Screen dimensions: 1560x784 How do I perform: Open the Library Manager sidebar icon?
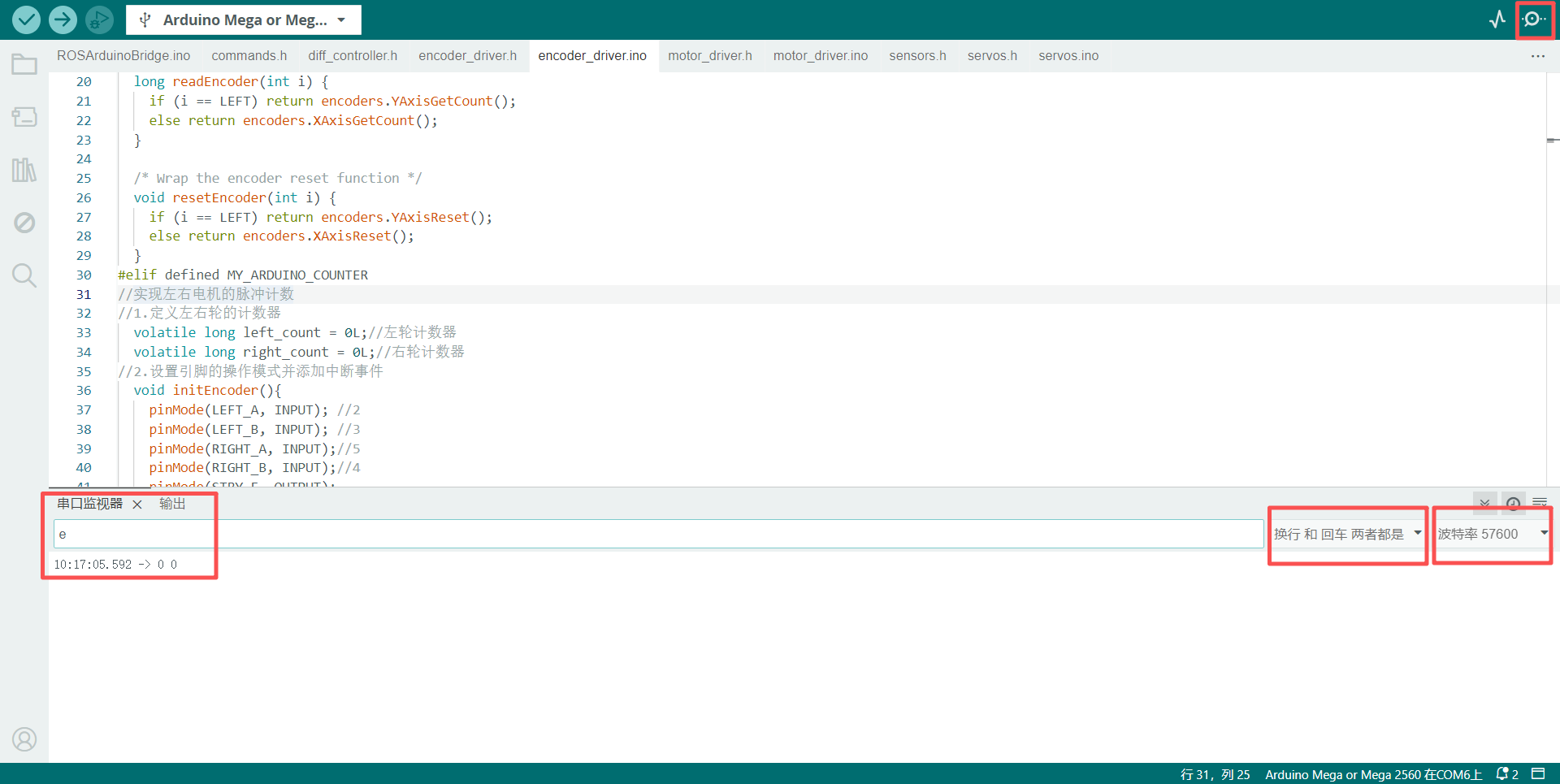(x=24, y=170)
